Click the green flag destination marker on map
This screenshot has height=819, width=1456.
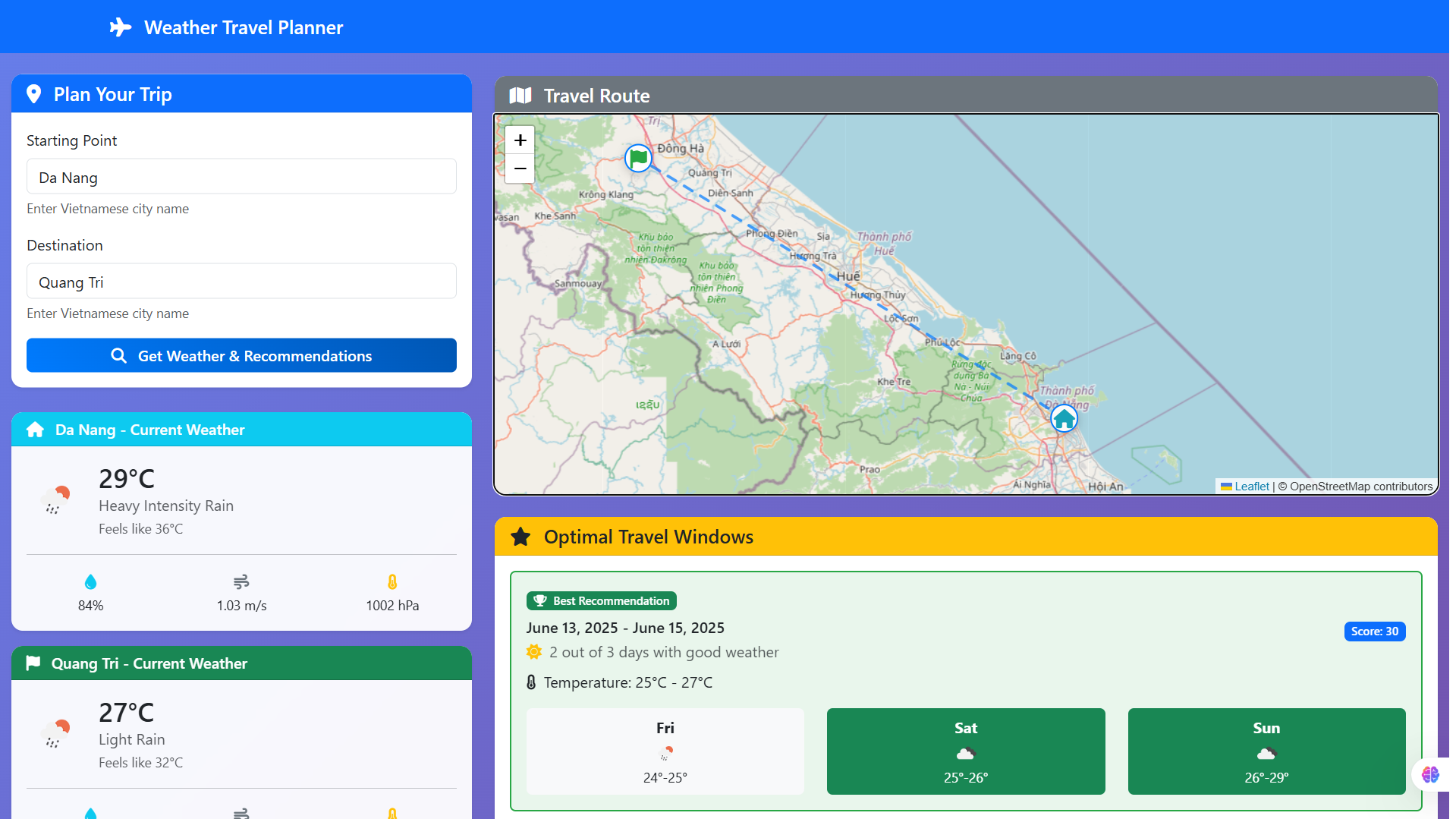click(638, 158)
